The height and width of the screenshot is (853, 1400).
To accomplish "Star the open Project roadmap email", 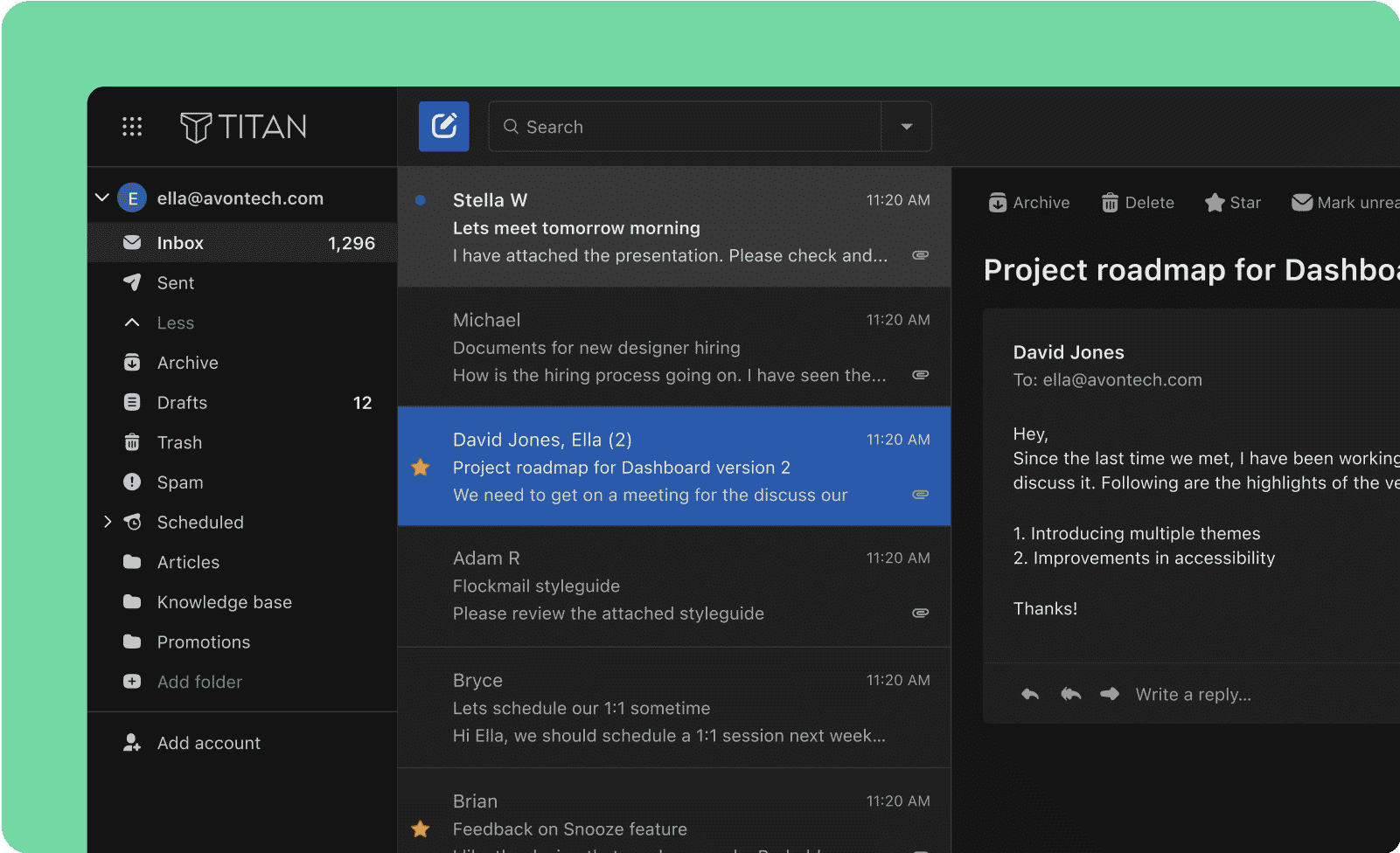I will [x=1232, y=203].
